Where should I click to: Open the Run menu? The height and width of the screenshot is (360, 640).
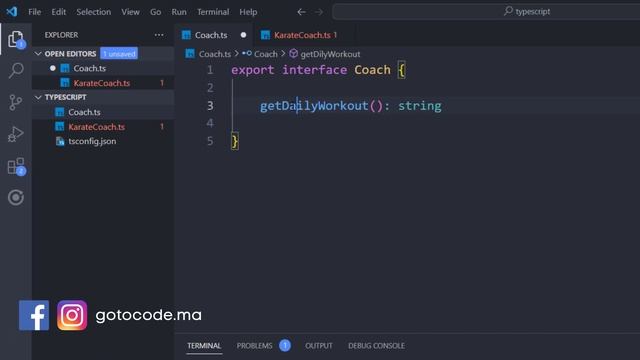tap(179, 12)
